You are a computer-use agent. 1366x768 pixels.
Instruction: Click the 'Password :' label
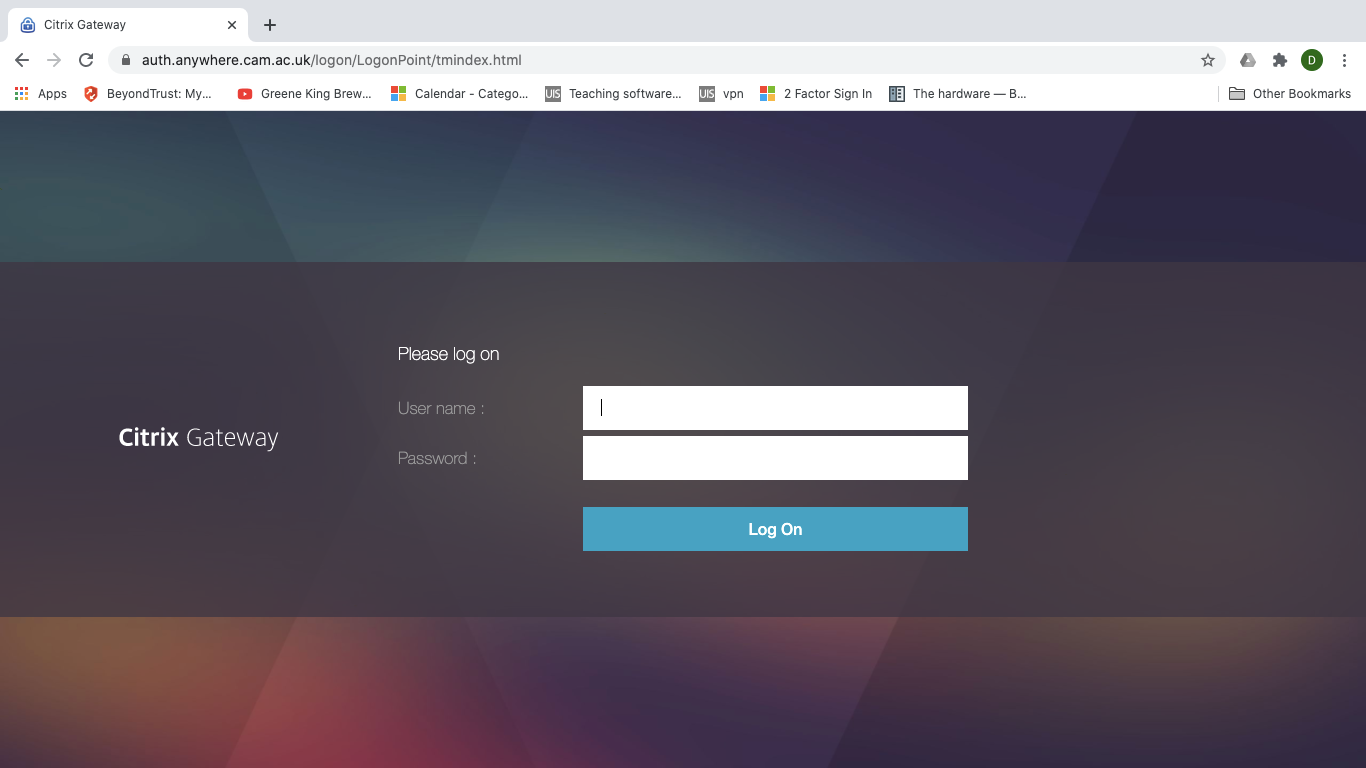pos(437,458)
